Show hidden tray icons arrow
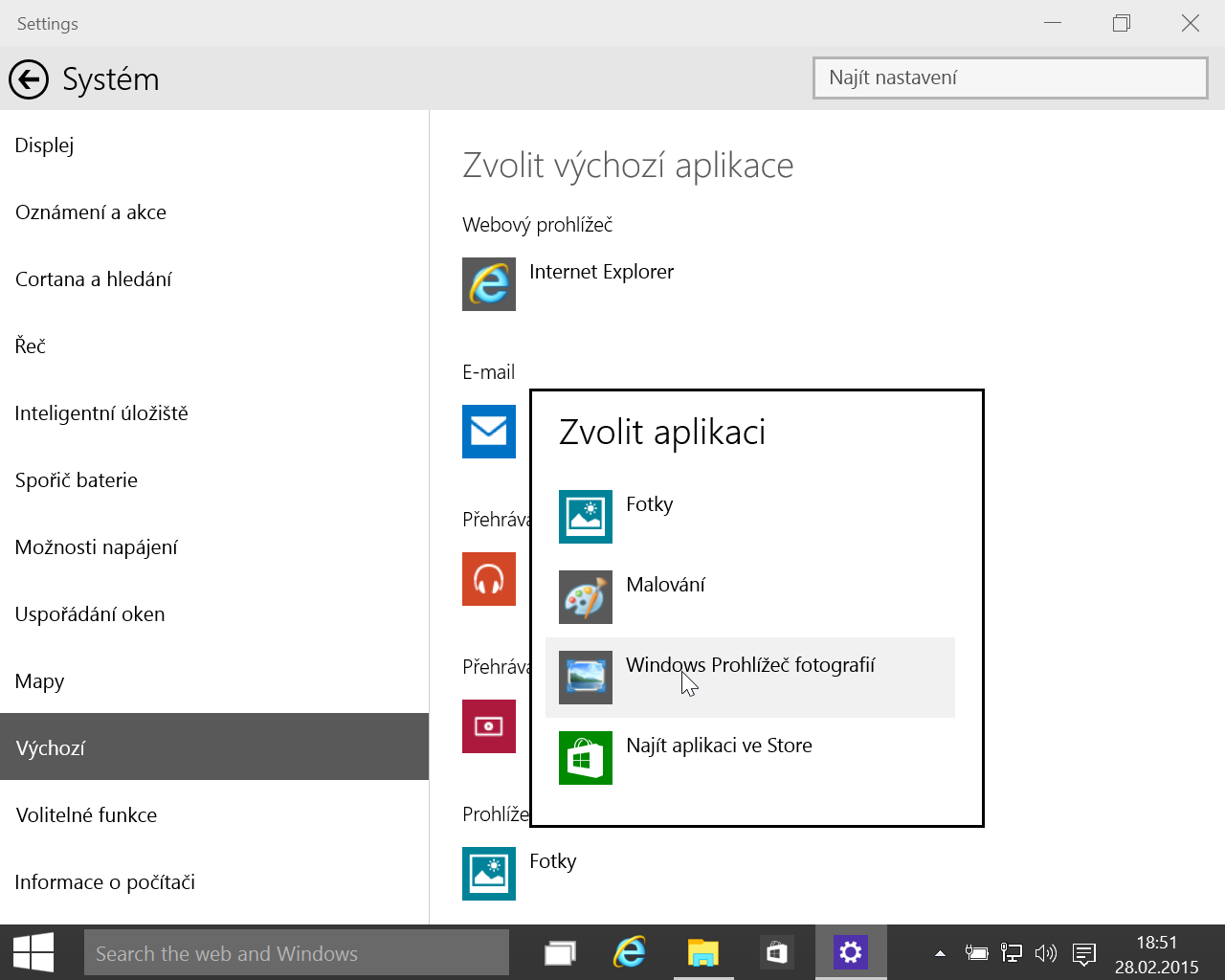Screen dimensions: 1225x980 coord(940,953)
